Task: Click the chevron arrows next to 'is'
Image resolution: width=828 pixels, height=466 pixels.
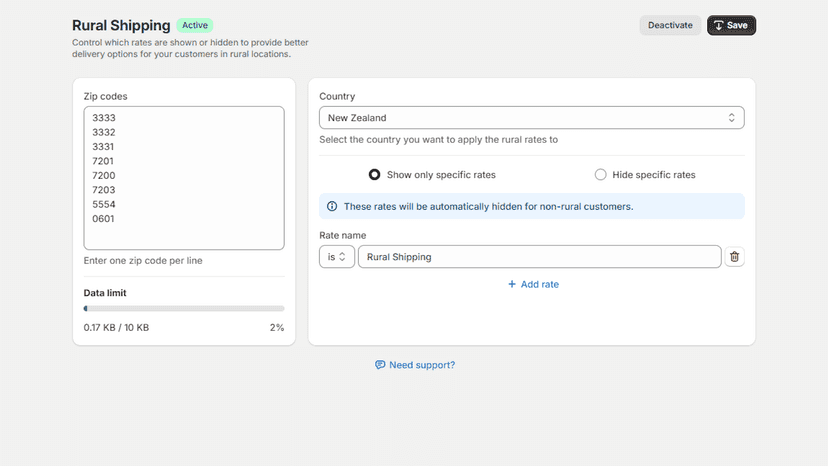Action: click(342, 257)
